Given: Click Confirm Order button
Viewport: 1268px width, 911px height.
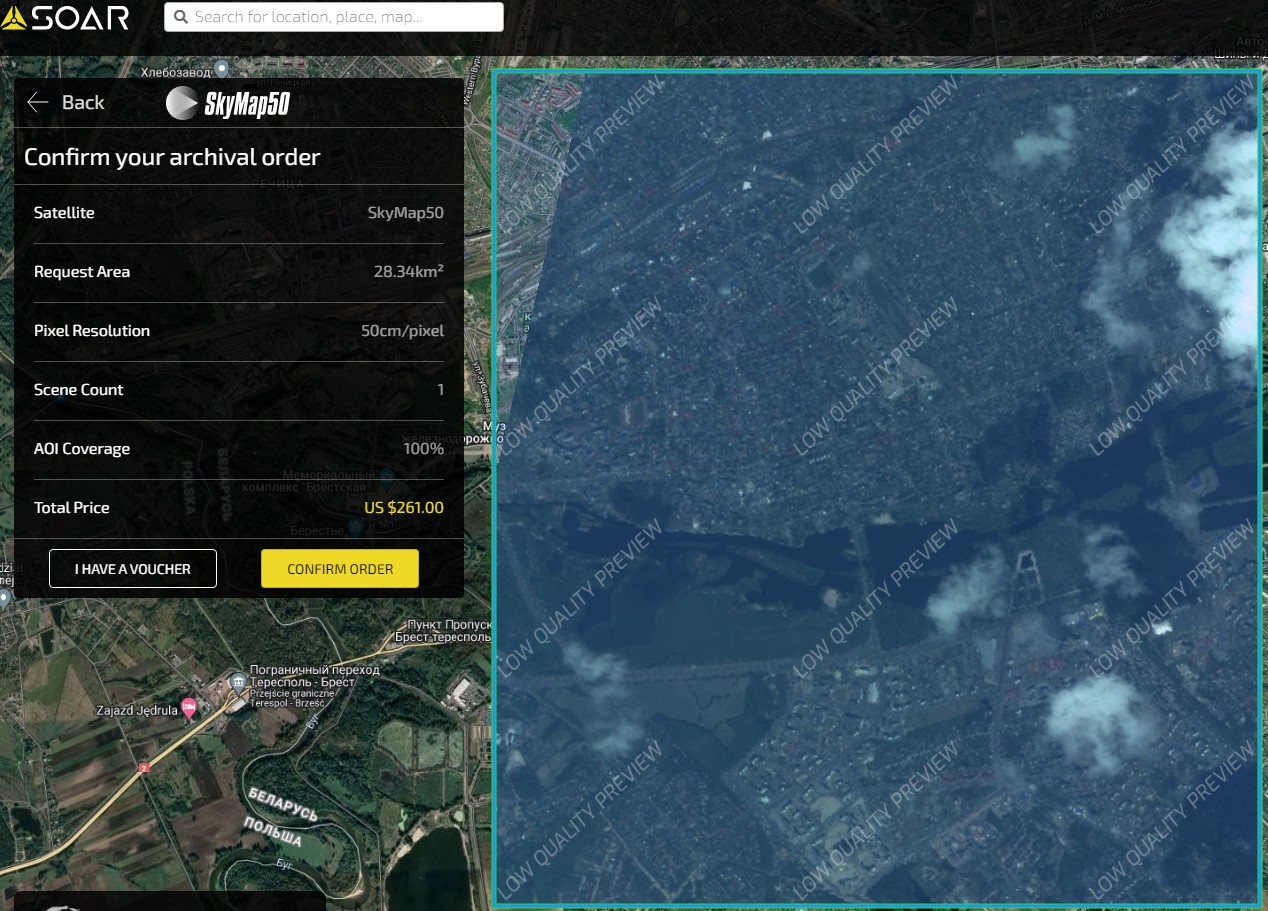Looking at the screenshot, I should [x=340, y=569].
